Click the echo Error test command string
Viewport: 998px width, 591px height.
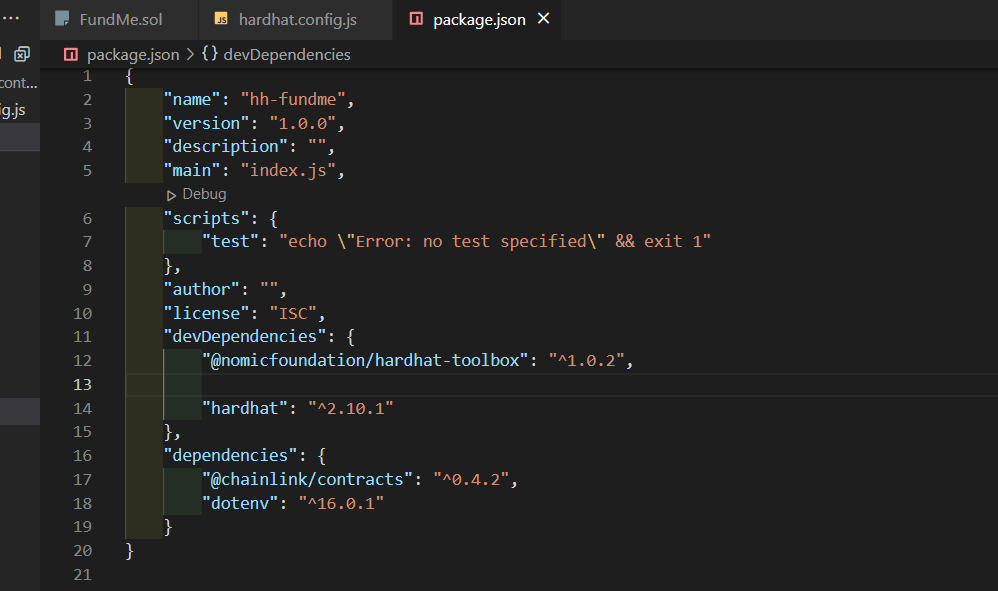point(495,242)
